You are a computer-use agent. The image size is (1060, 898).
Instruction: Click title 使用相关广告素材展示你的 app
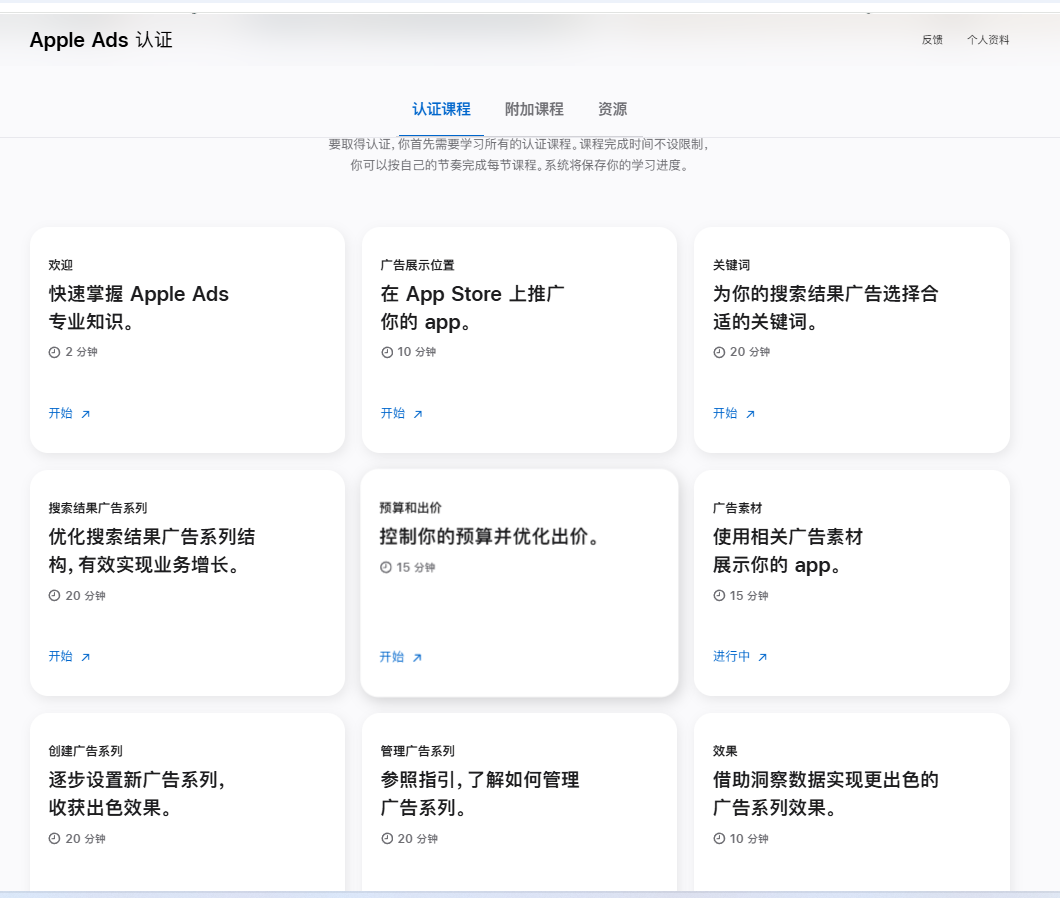[788, 550]
